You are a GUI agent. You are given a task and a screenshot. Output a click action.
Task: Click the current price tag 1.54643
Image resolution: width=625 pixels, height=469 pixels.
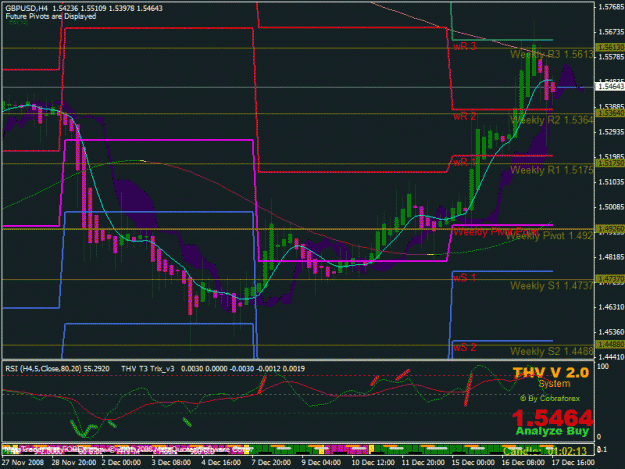609,86
